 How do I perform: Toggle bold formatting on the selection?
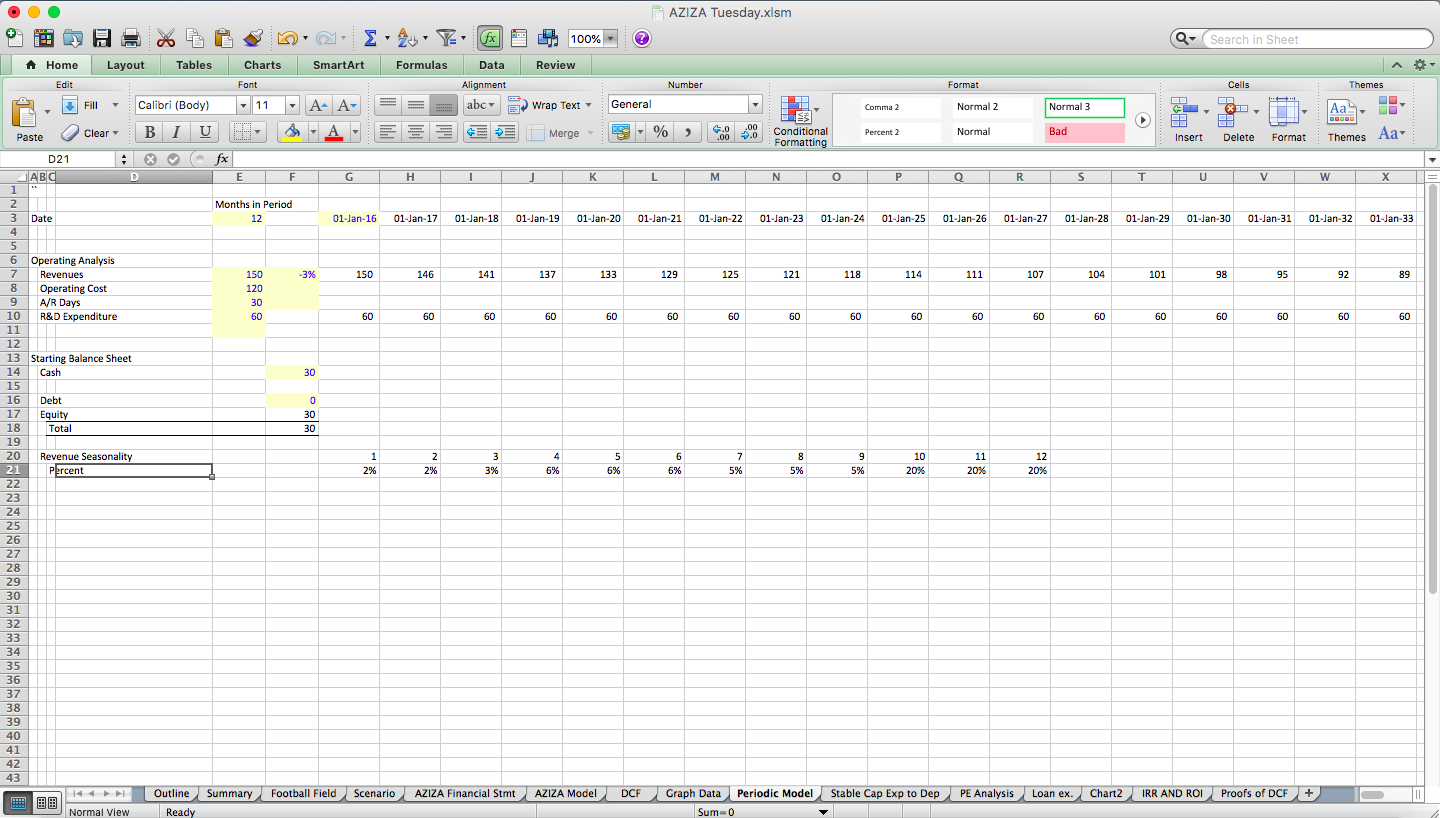[x=149, y=131]
